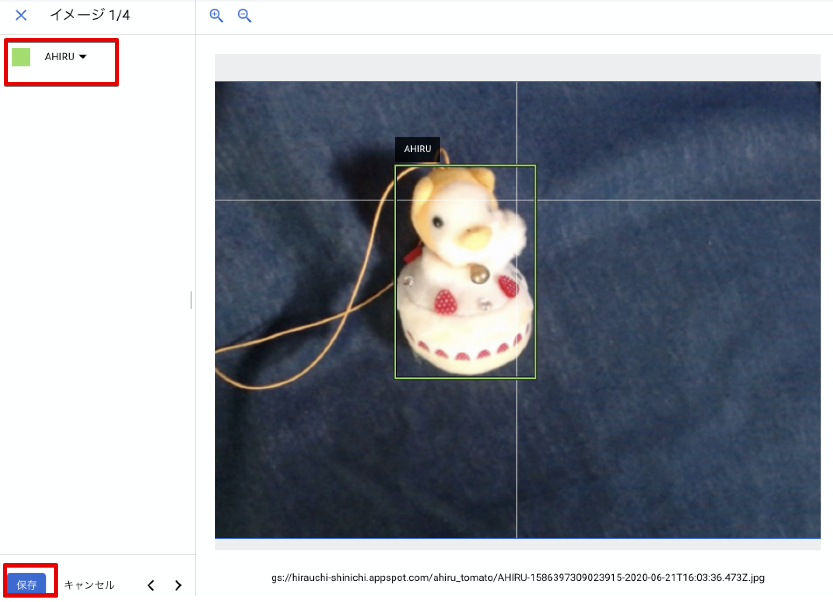Click the zoom-in magnifier icon
Screen dimensions: 833x602
tap(216, 16)
